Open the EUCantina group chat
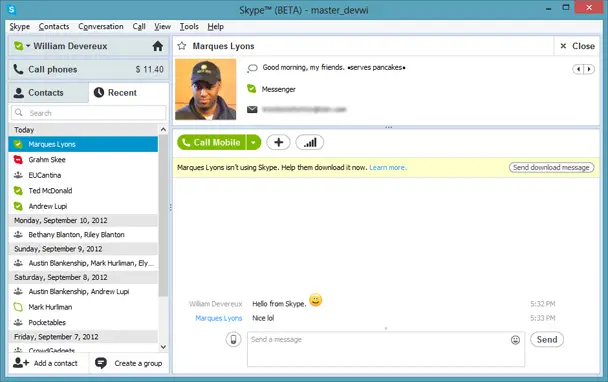This screenshot has width=608, height=382. coord(83,175)
